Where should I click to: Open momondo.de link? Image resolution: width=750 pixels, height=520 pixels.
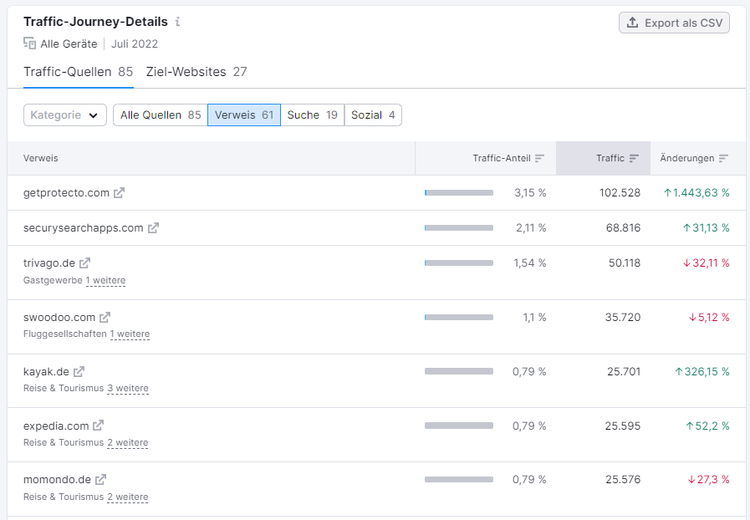click(57, 479)
